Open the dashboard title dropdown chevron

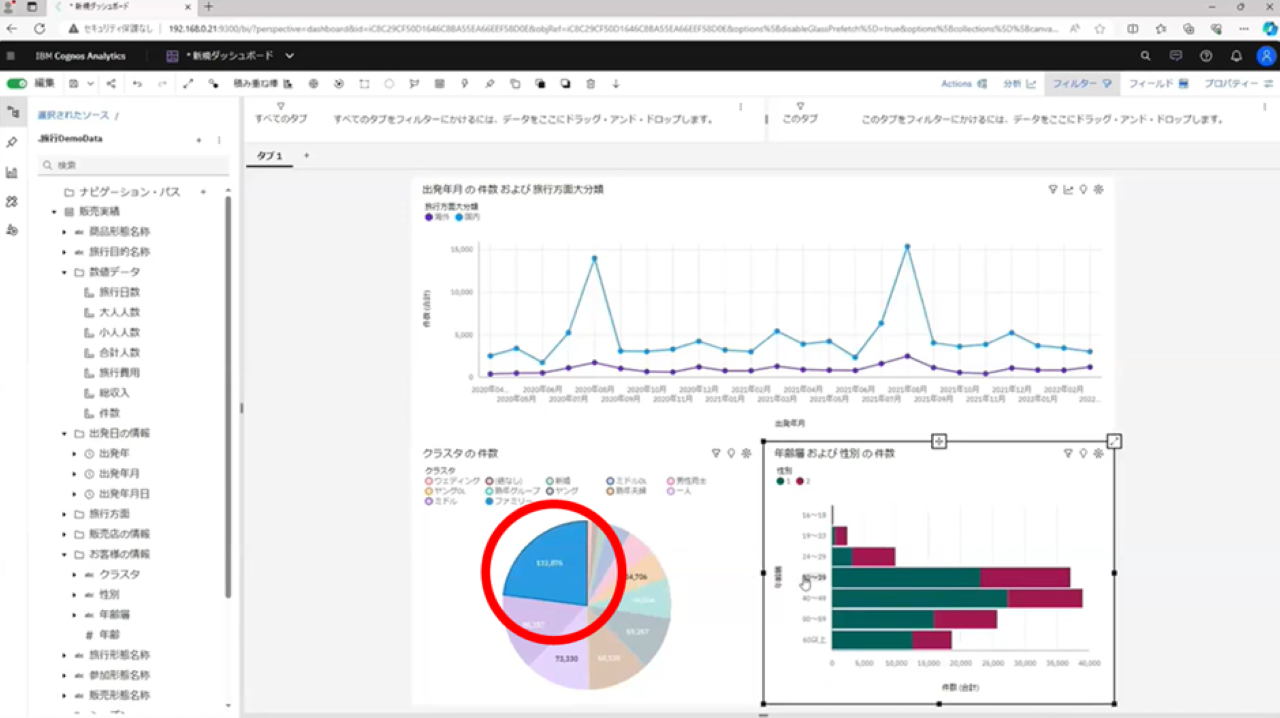290,56
